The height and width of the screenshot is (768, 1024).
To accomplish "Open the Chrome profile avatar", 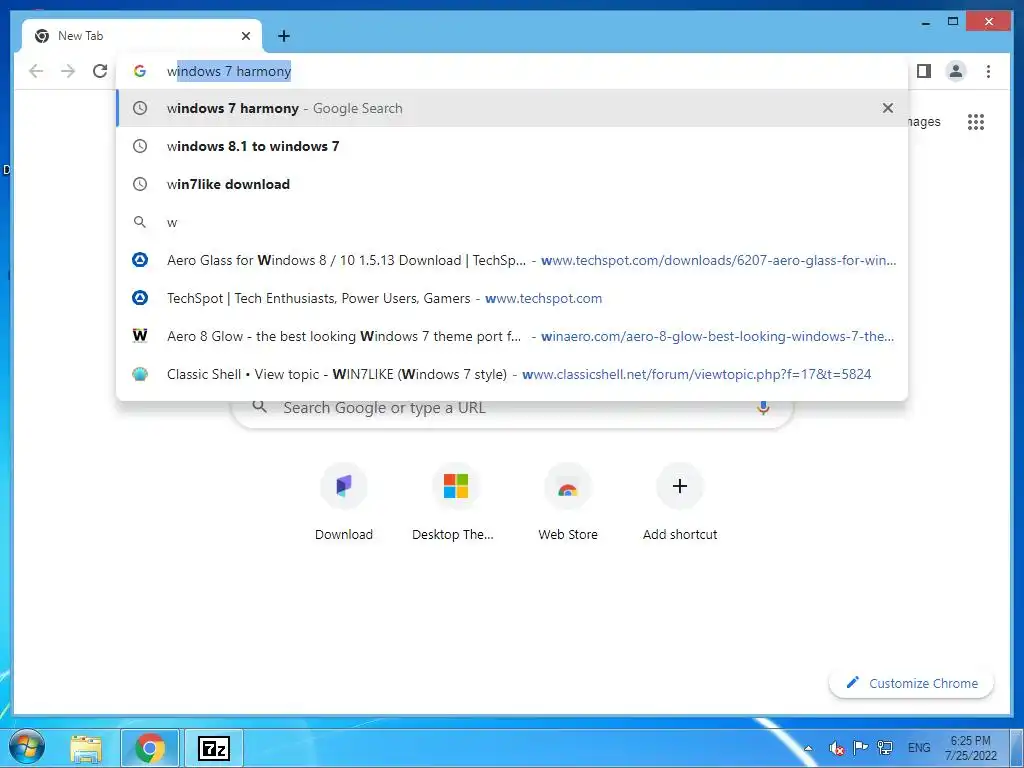I will click(x=955, y=71).
